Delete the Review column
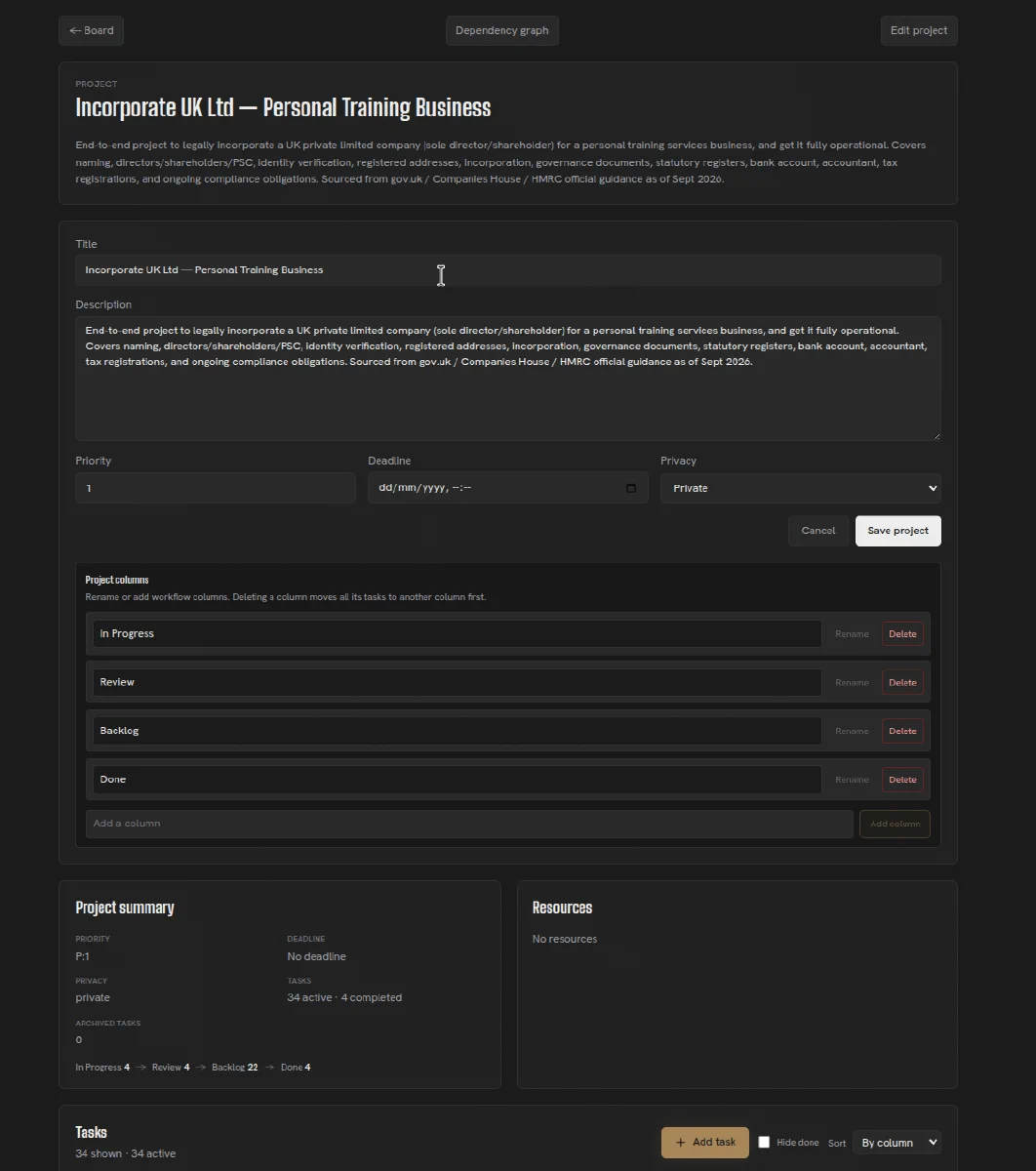Image resolution: width=1036 pixels, height=1171 pixels. (x=902, y=683)
